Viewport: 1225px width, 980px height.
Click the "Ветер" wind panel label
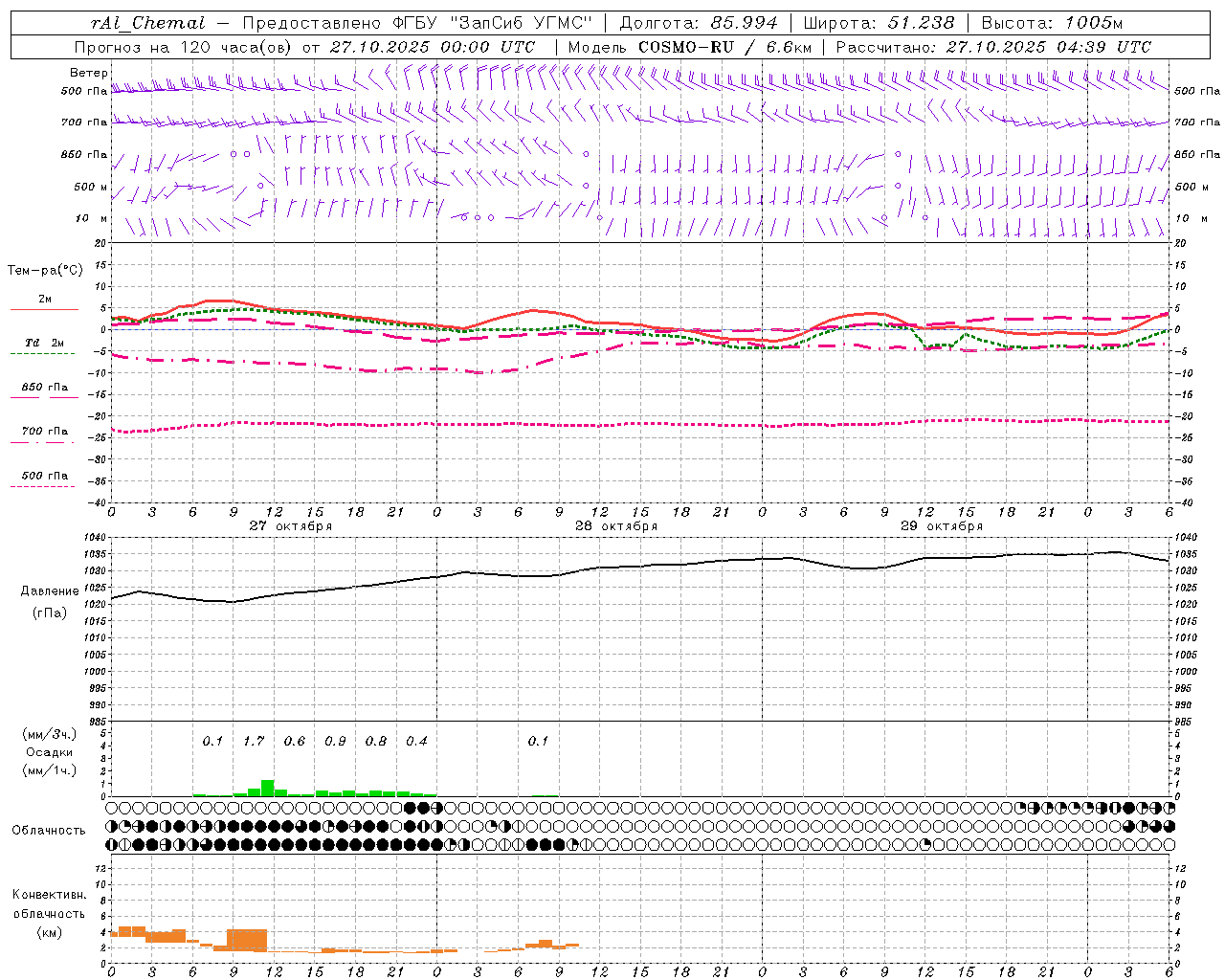tap(88, 73)
